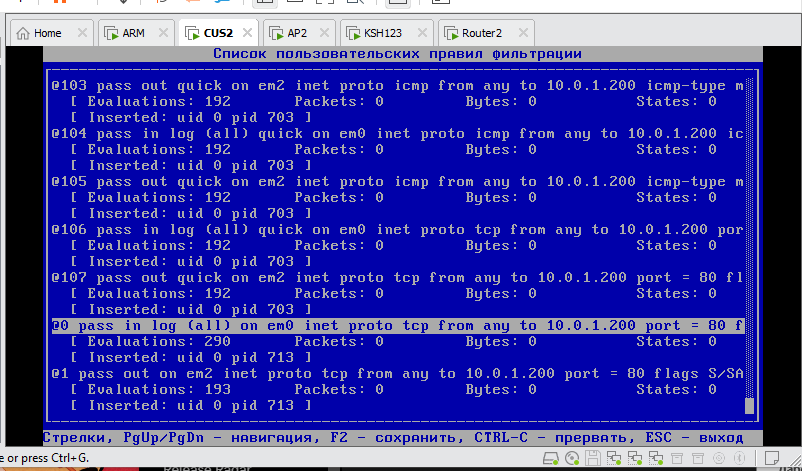Open the hard disk device status icon
802x471 pixels.
pos(551,458)
